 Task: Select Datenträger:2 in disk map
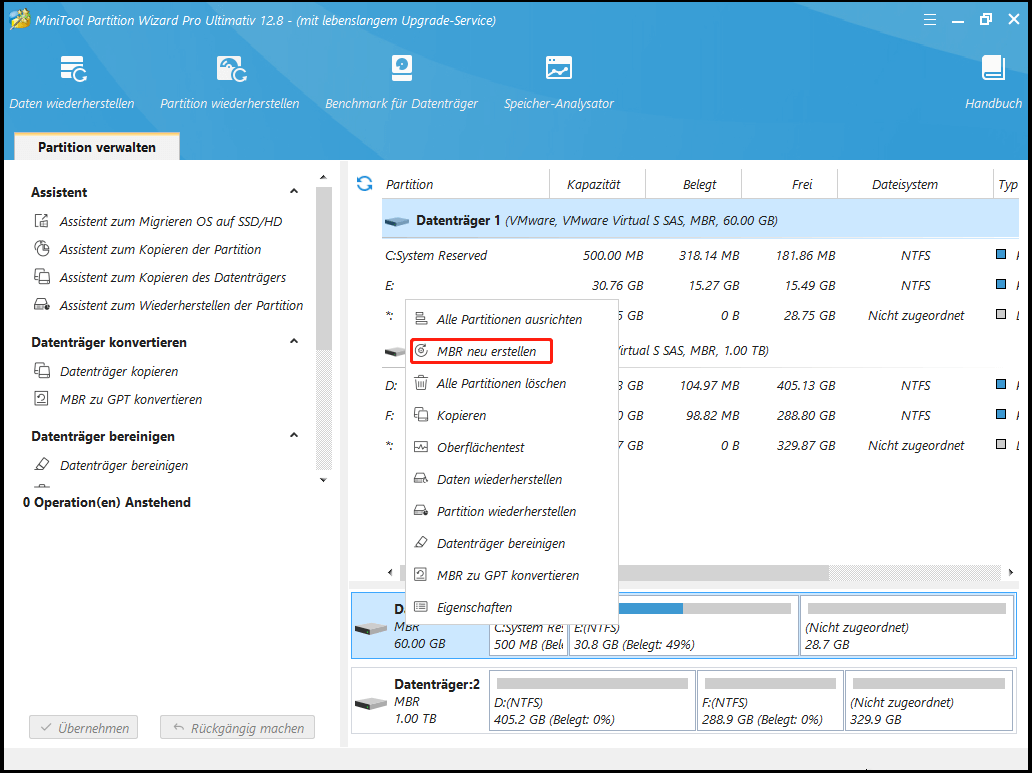click(x=420, y=701)
